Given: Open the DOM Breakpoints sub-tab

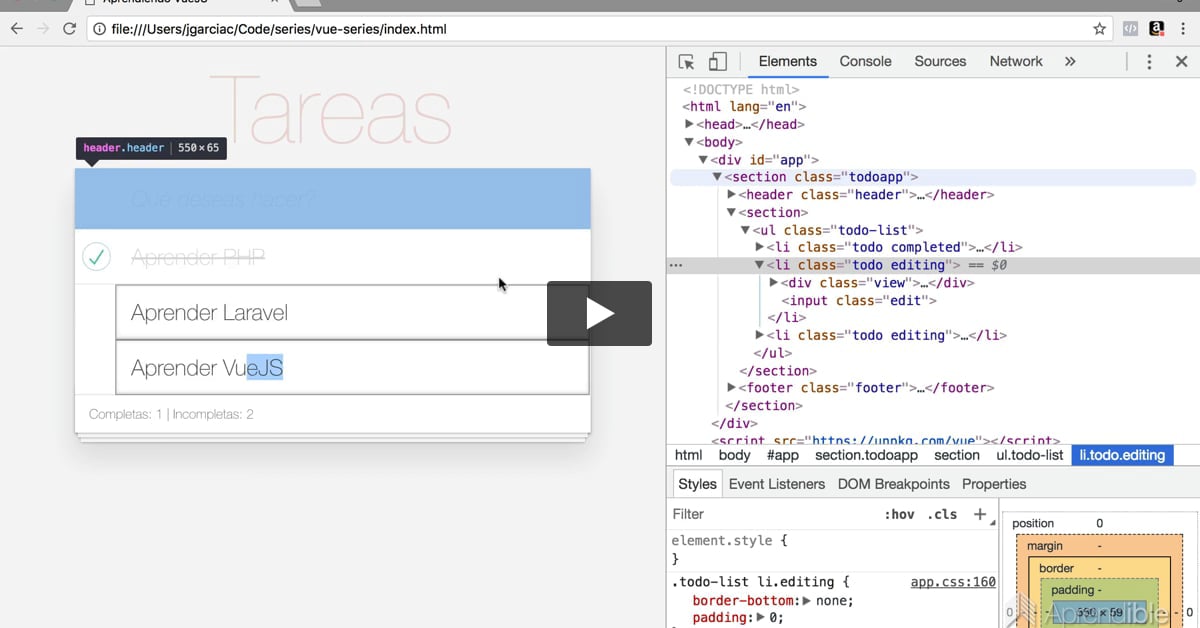Looking at the screenshot, I should (894, 484).
